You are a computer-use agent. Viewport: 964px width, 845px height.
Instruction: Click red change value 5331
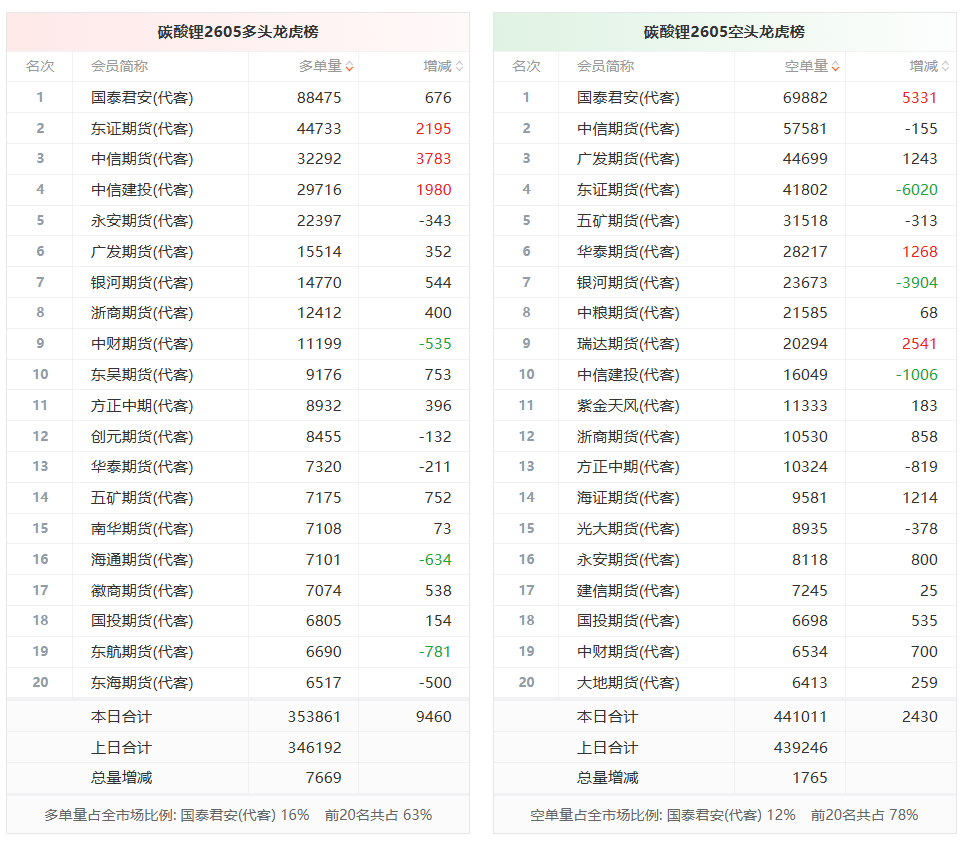pyautogui.click(x=920, y=98)
